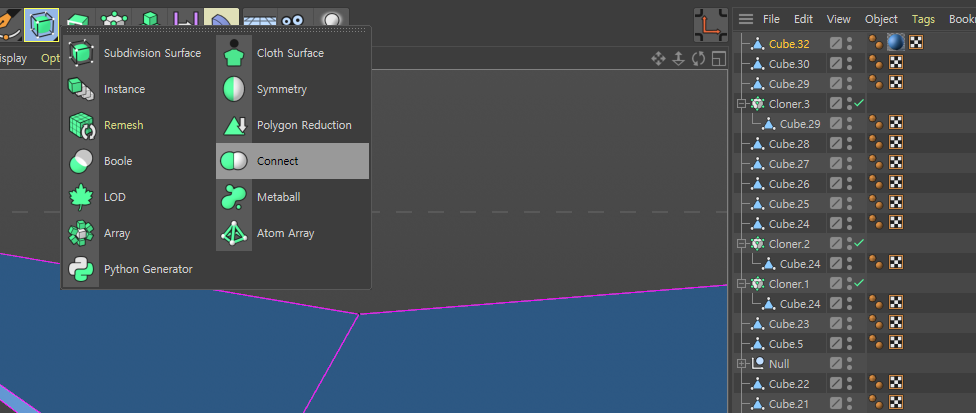Expand the Null object hierarchy
This screenshot has height=413, width=976.
point(741,363)
